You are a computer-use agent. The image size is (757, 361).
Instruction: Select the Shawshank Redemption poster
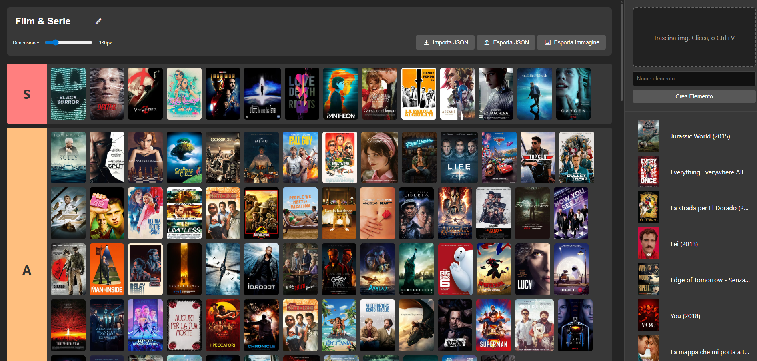pyautogui.click(x=416, y=213)
